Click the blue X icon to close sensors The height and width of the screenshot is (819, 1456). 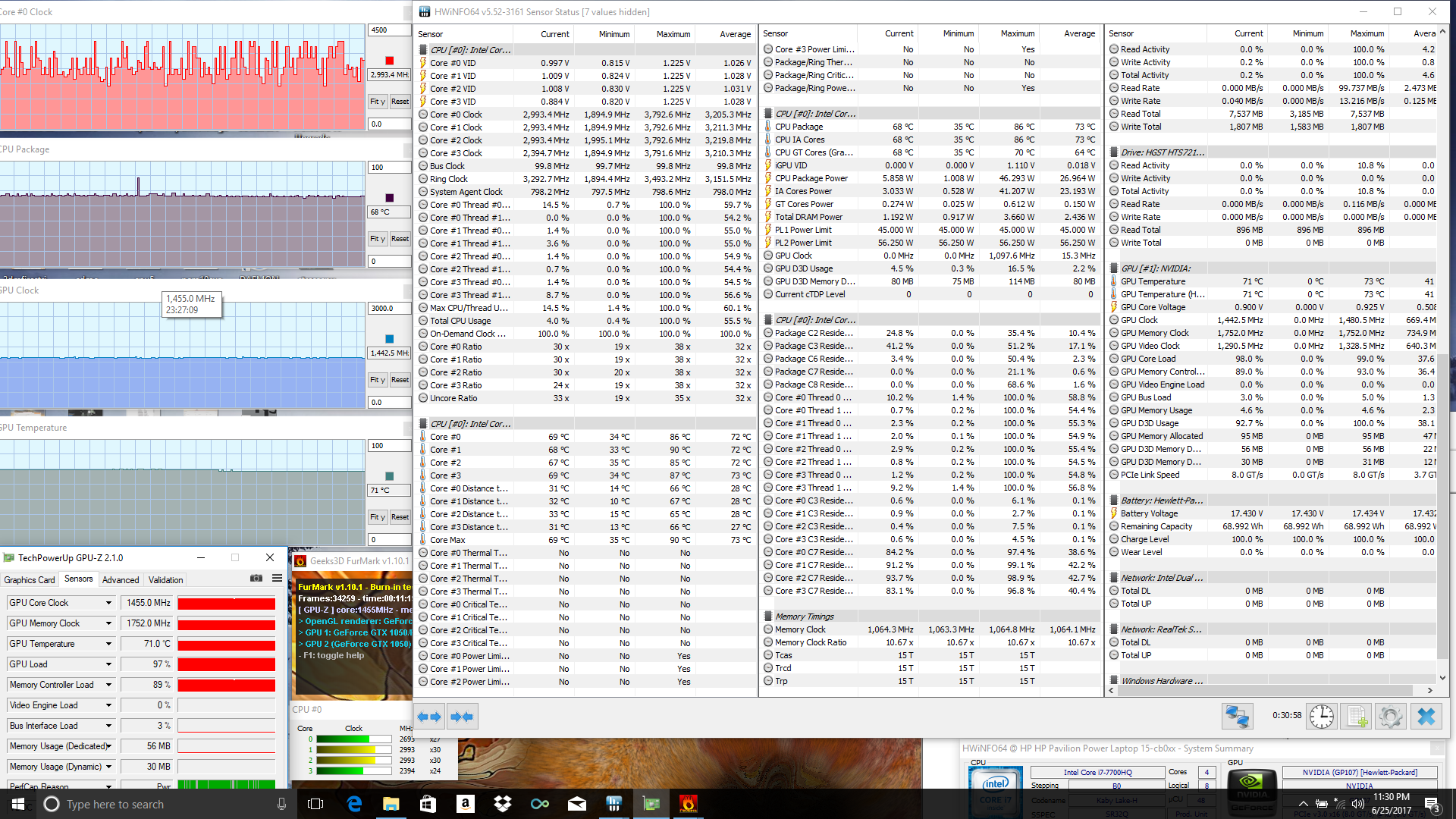pos(1426,717)
